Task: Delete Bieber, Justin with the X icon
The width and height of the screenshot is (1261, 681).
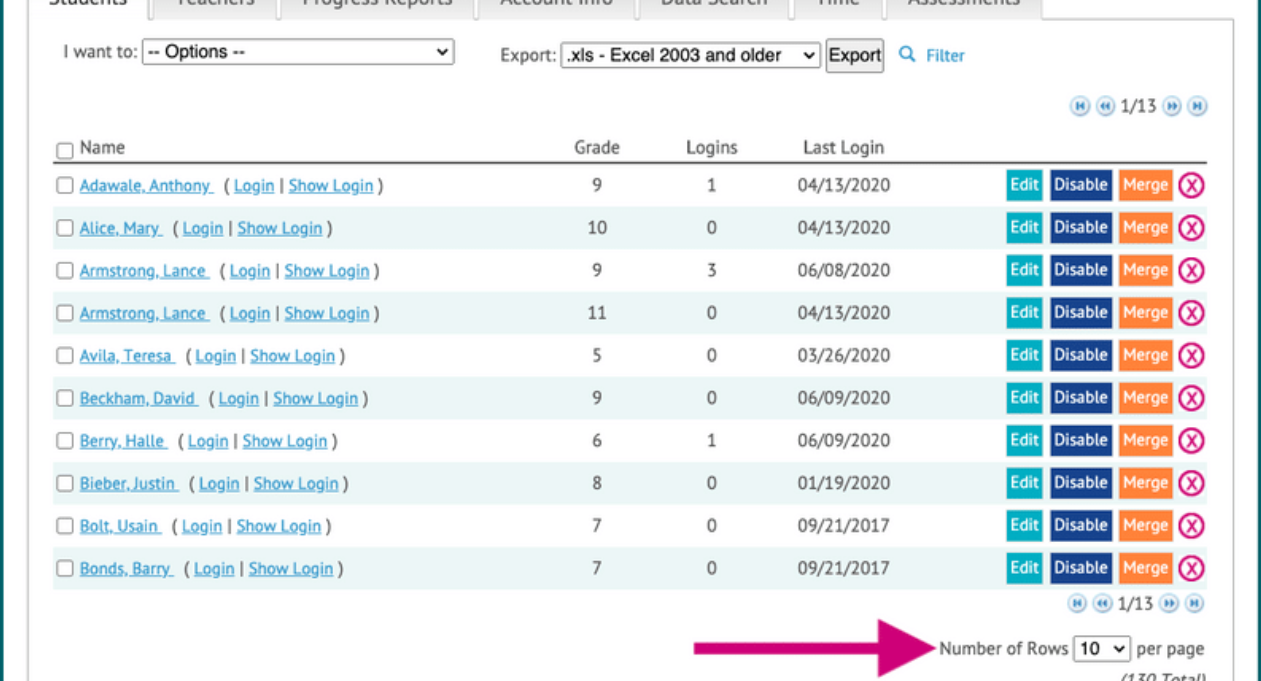Action: coord(1191,483)
